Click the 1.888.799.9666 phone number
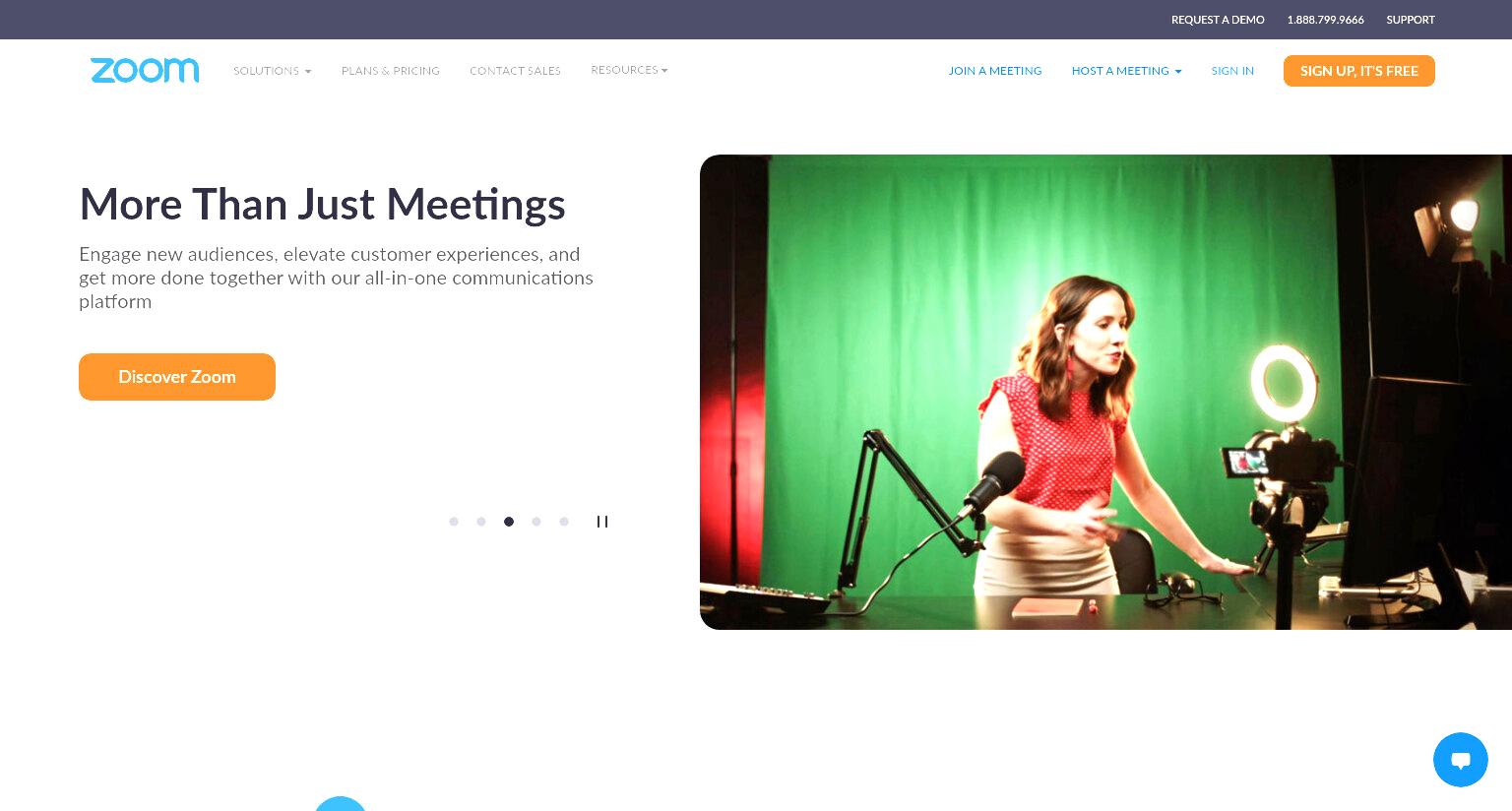The height and width of the screenshot is (811, 1512). click(x=1325, y=20)
